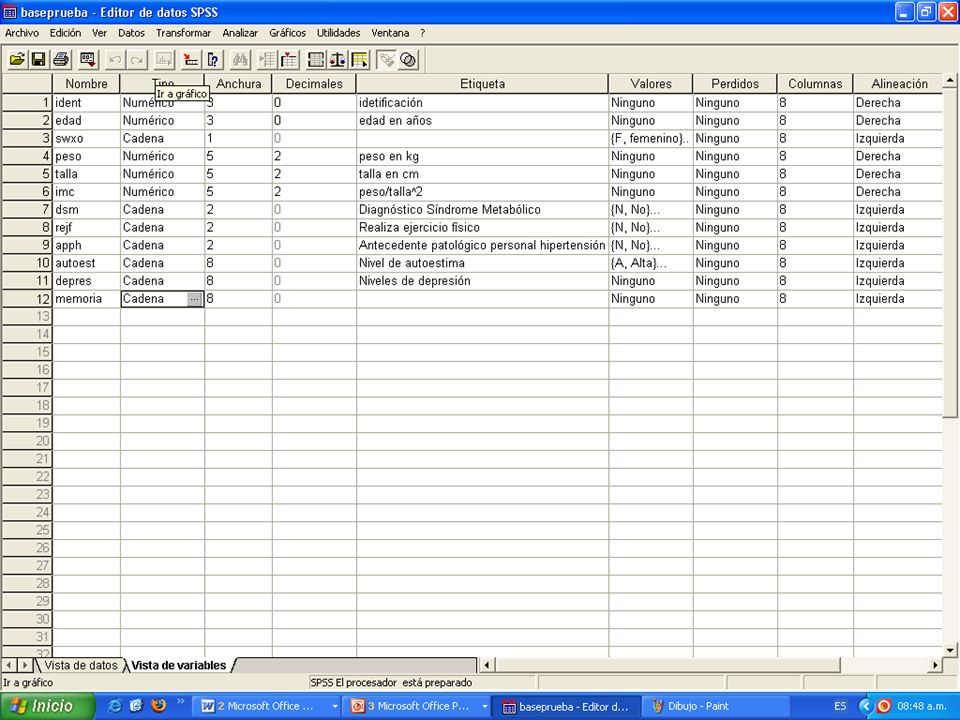The image size is (960, 720).
Task: Click the Insert variable toolbar icon
Action: click(x=289, y=59)
